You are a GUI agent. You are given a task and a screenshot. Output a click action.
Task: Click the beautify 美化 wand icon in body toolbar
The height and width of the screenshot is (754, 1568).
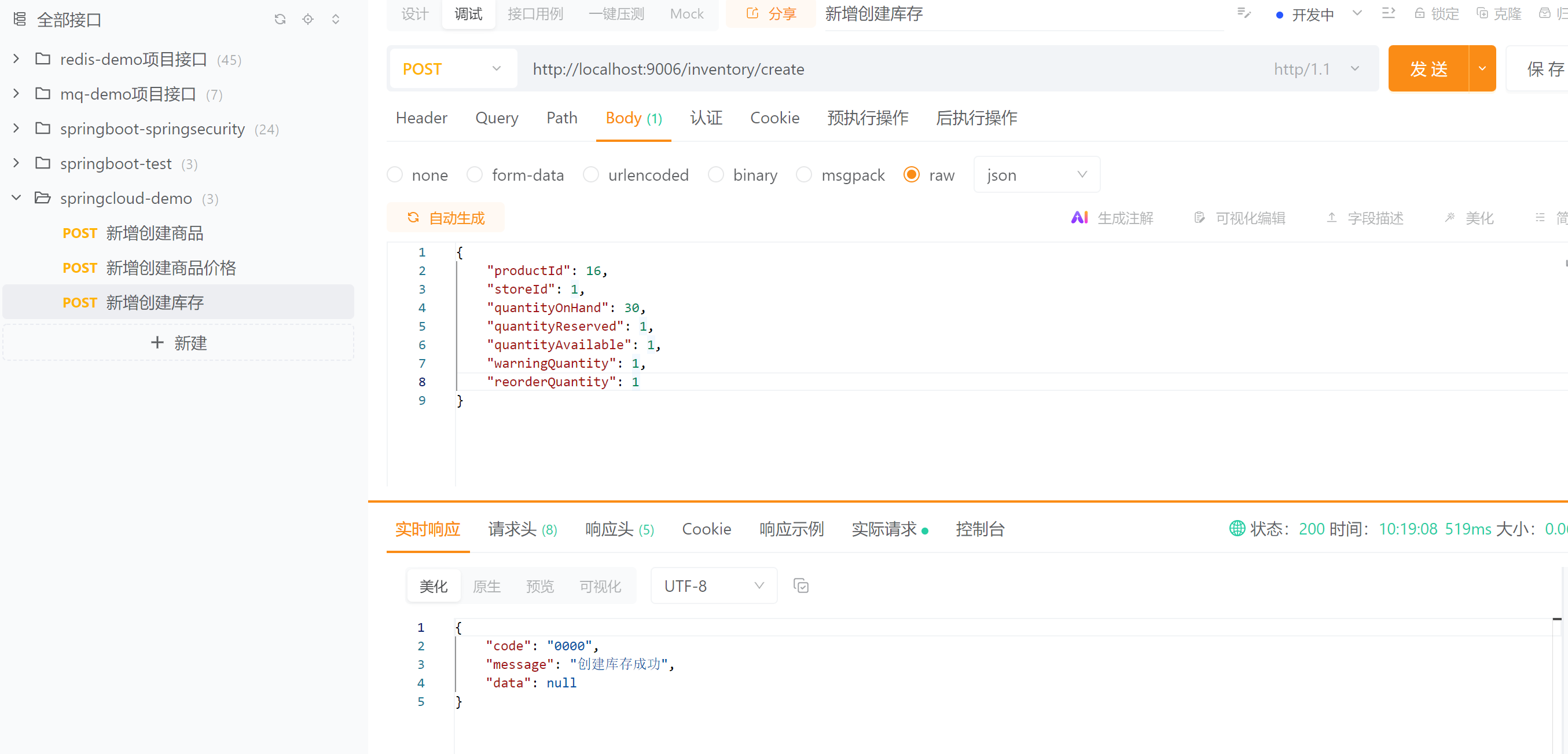tap(1450, 218)
